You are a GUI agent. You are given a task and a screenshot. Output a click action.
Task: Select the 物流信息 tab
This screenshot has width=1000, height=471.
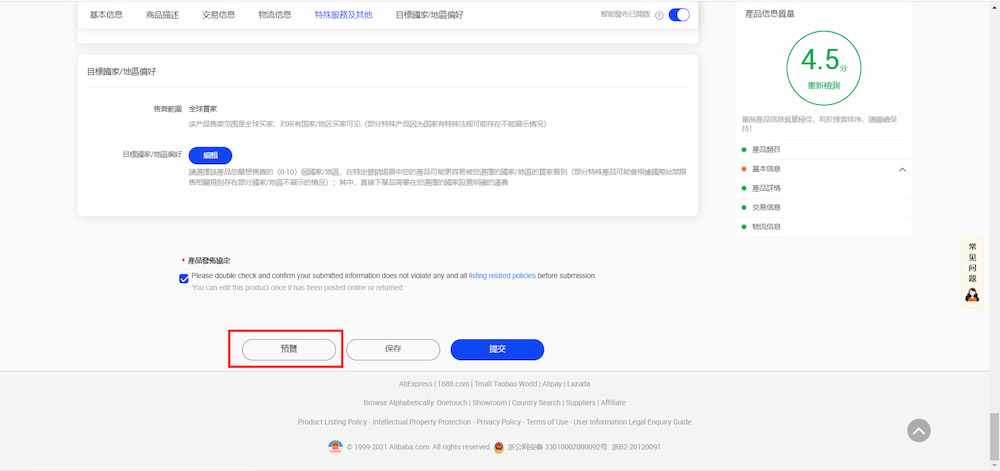[x=275, y=15]
